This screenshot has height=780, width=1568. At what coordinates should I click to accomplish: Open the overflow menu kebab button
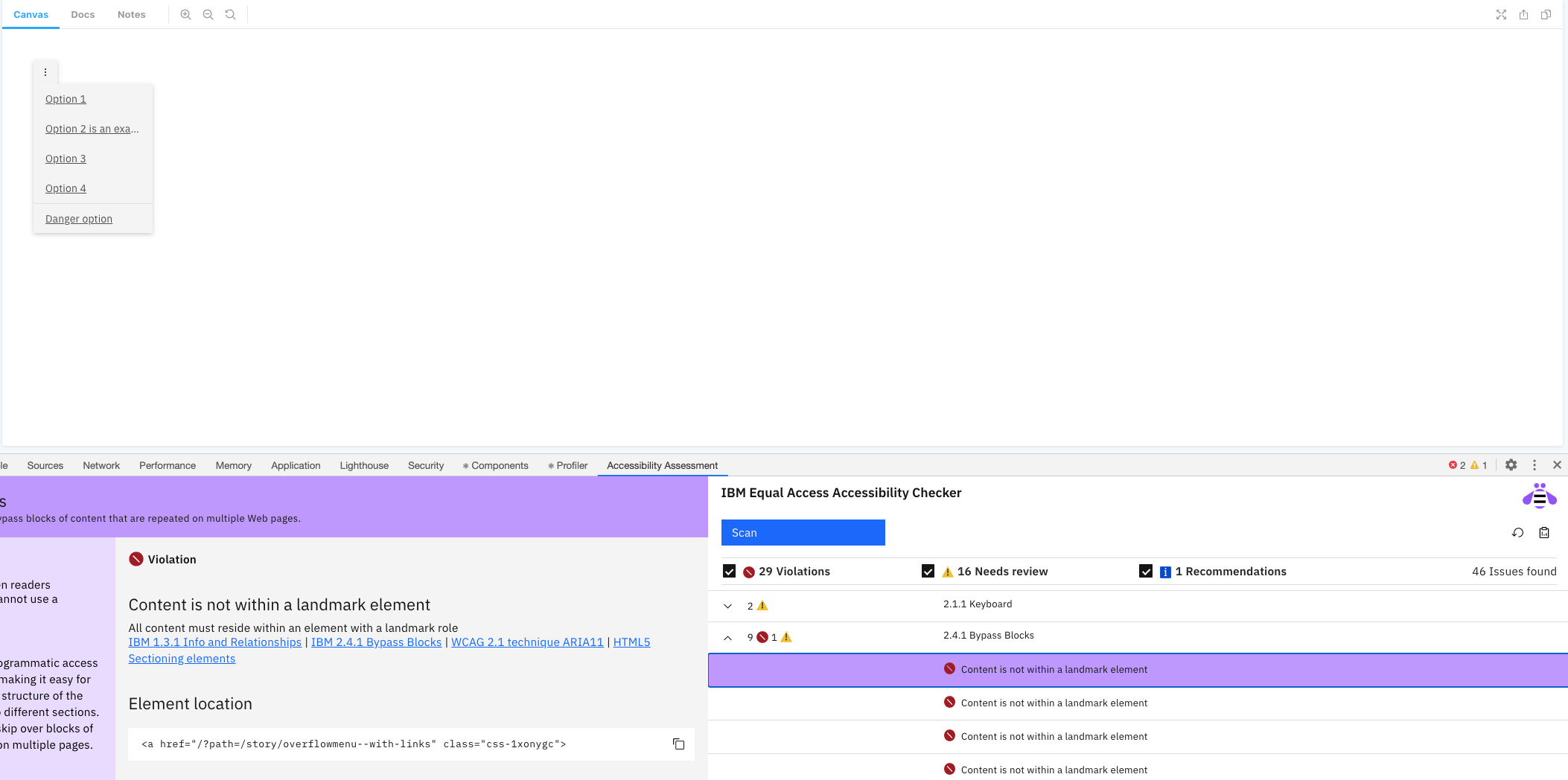pos(45,71)
